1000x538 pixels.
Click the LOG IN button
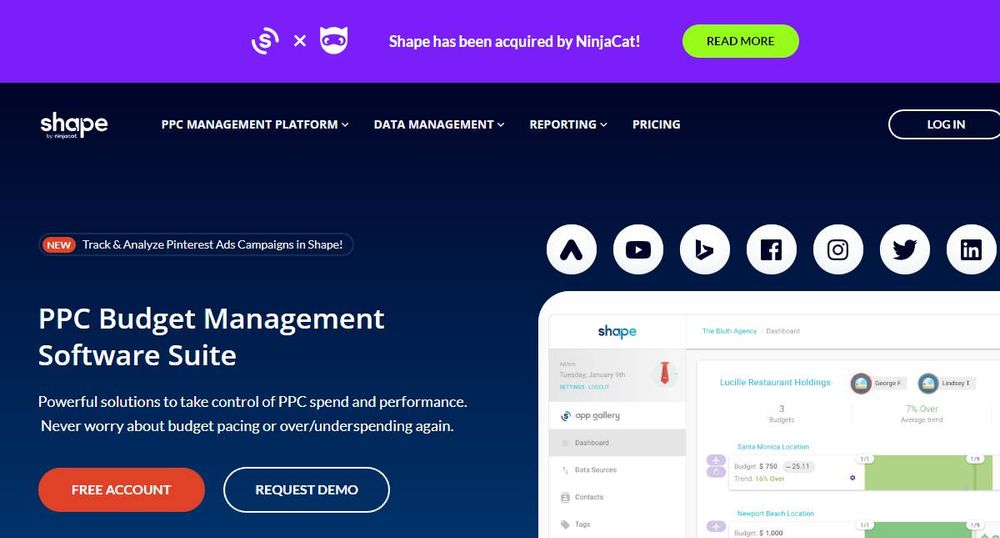(945, 124)
